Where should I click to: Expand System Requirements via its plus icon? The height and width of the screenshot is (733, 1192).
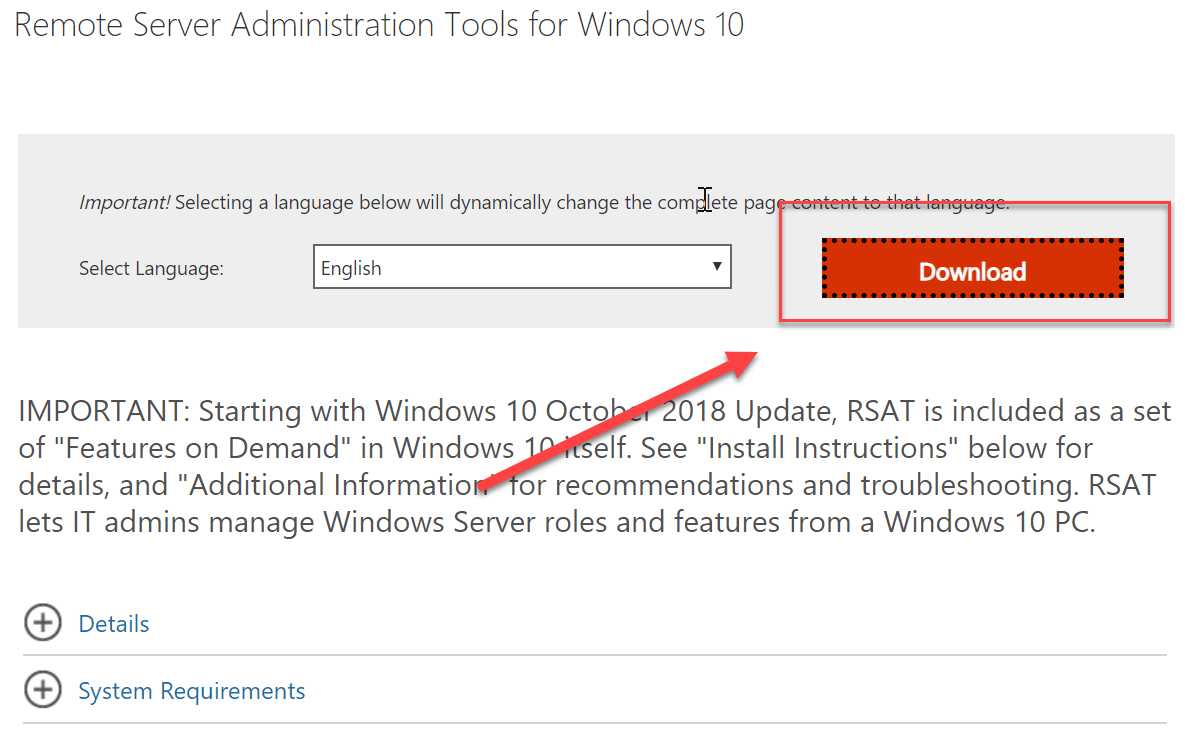(43, 690)
